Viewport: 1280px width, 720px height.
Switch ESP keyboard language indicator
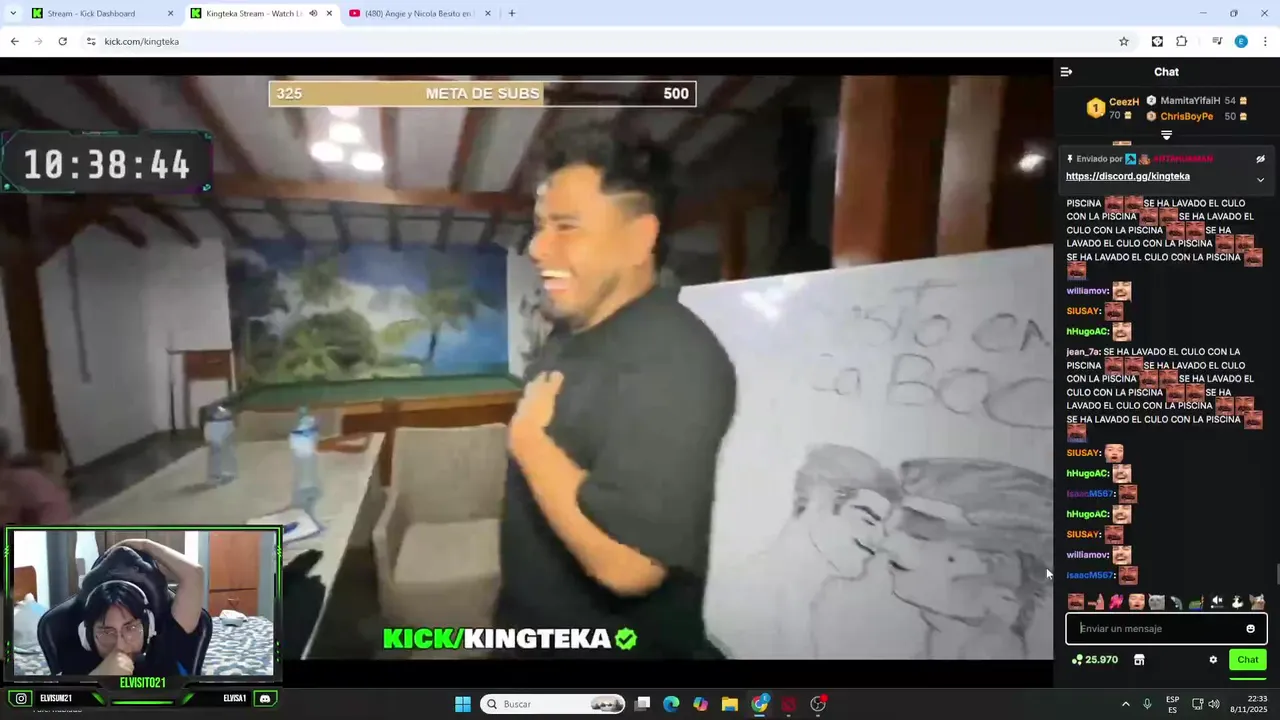click(x=1172, y=704)
